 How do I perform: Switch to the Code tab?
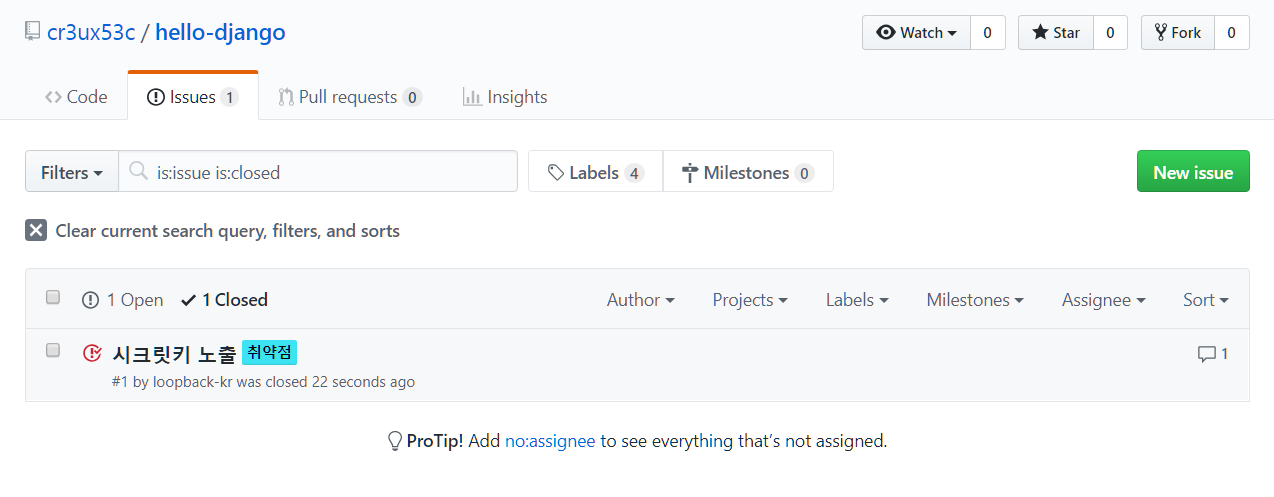click(x=76, y=97)
